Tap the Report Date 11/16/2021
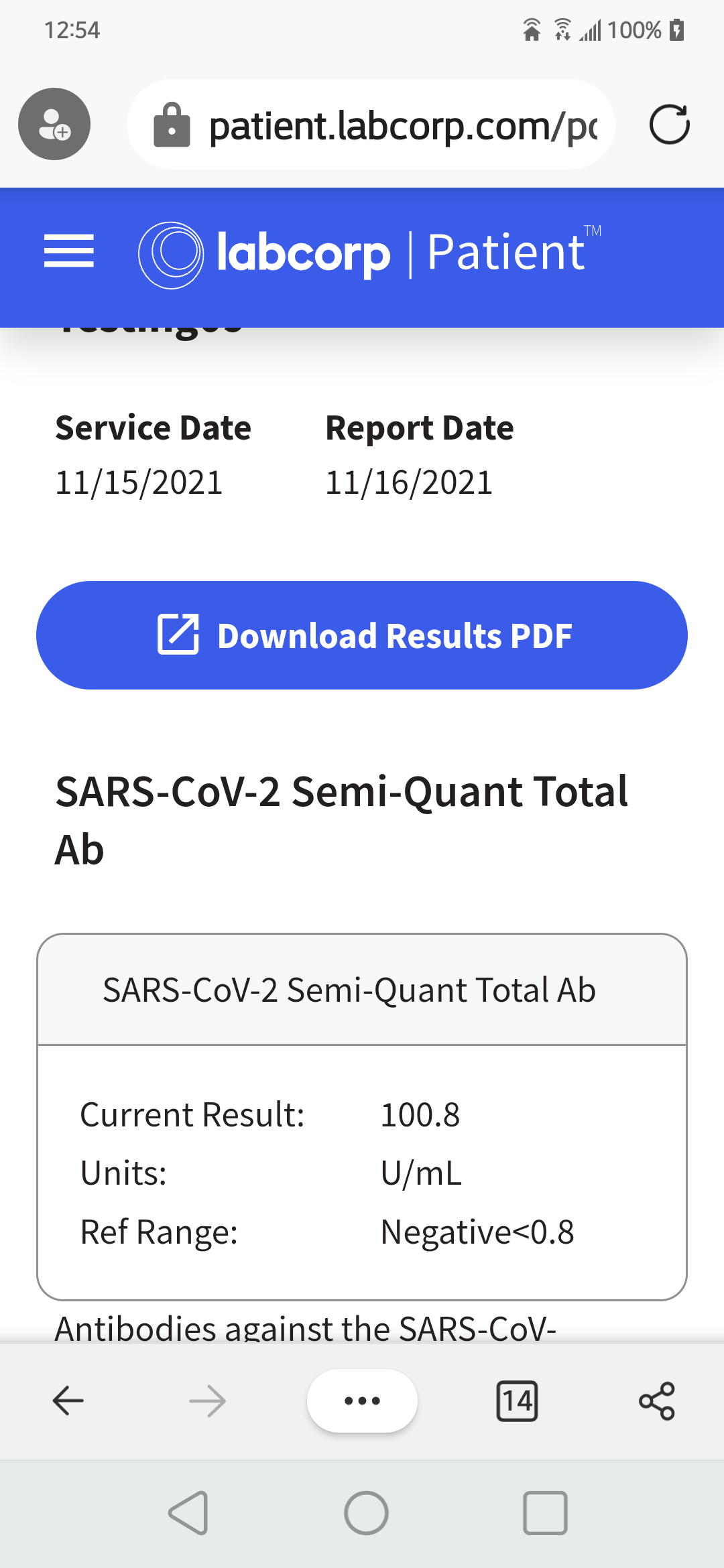The height and width of the screenshot is (1568, 724). pos(409,482)
